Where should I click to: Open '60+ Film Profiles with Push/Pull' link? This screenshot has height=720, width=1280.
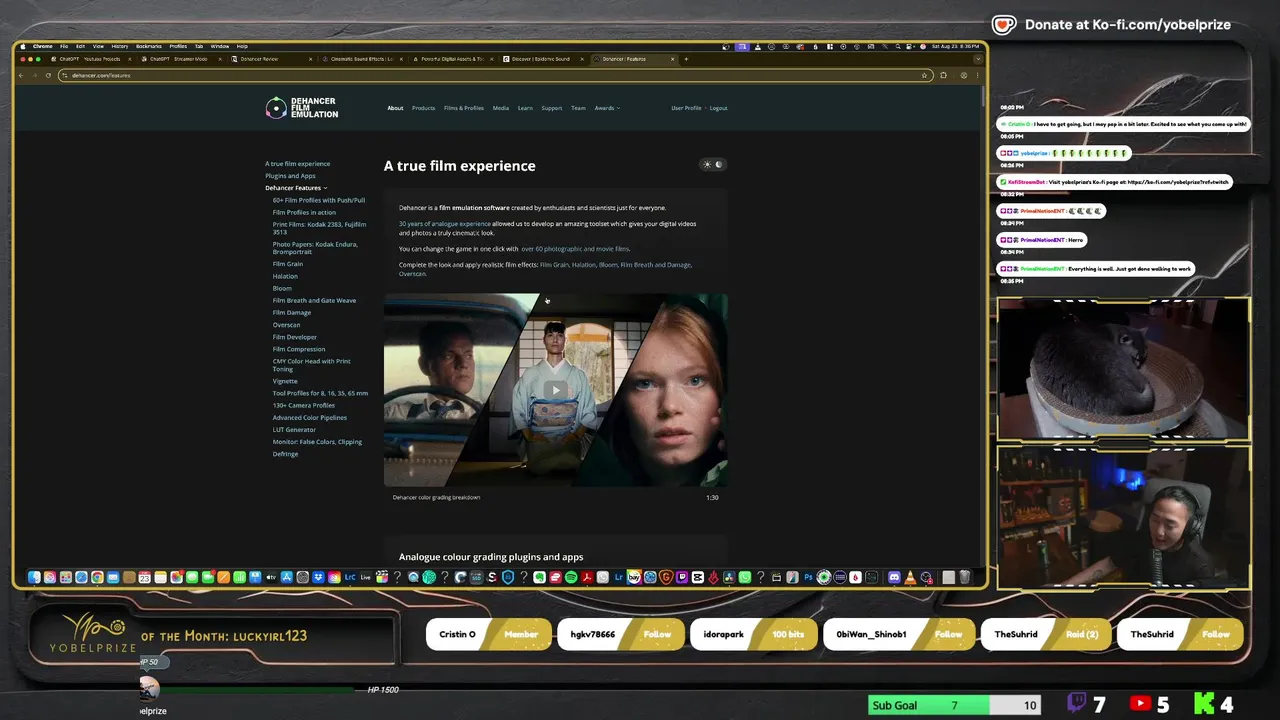click(x=319, y=200)
